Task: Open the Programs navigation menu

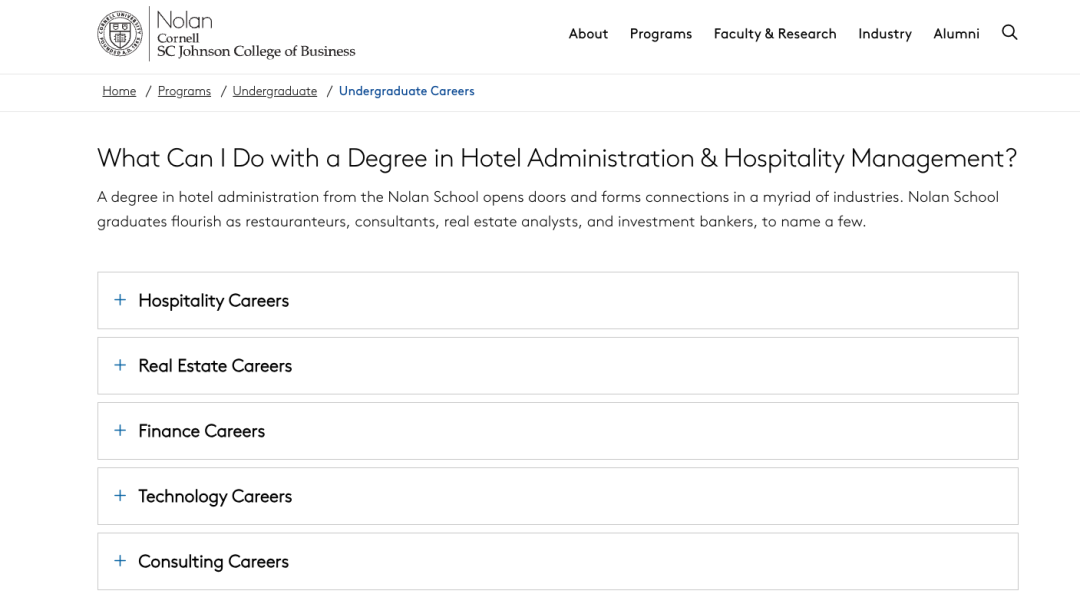Action: [x=661, y=34]
